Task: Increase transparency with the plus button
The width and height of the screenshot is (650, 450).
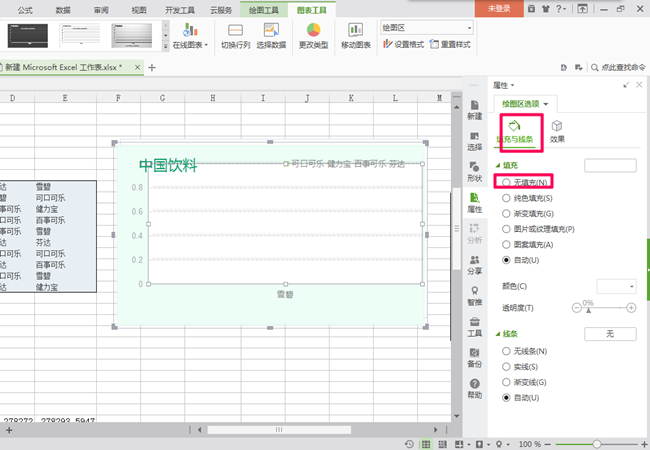Action: 631,308
